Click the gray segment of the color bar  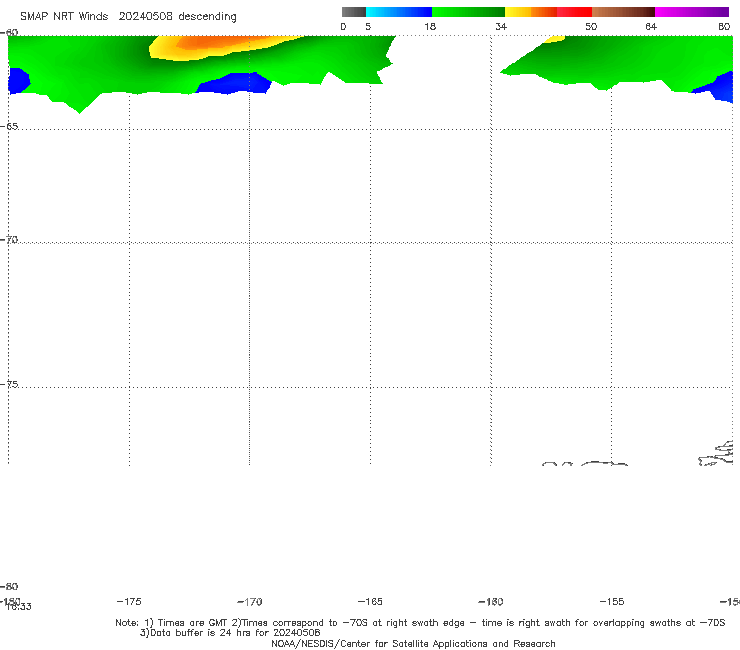point(353,12)
